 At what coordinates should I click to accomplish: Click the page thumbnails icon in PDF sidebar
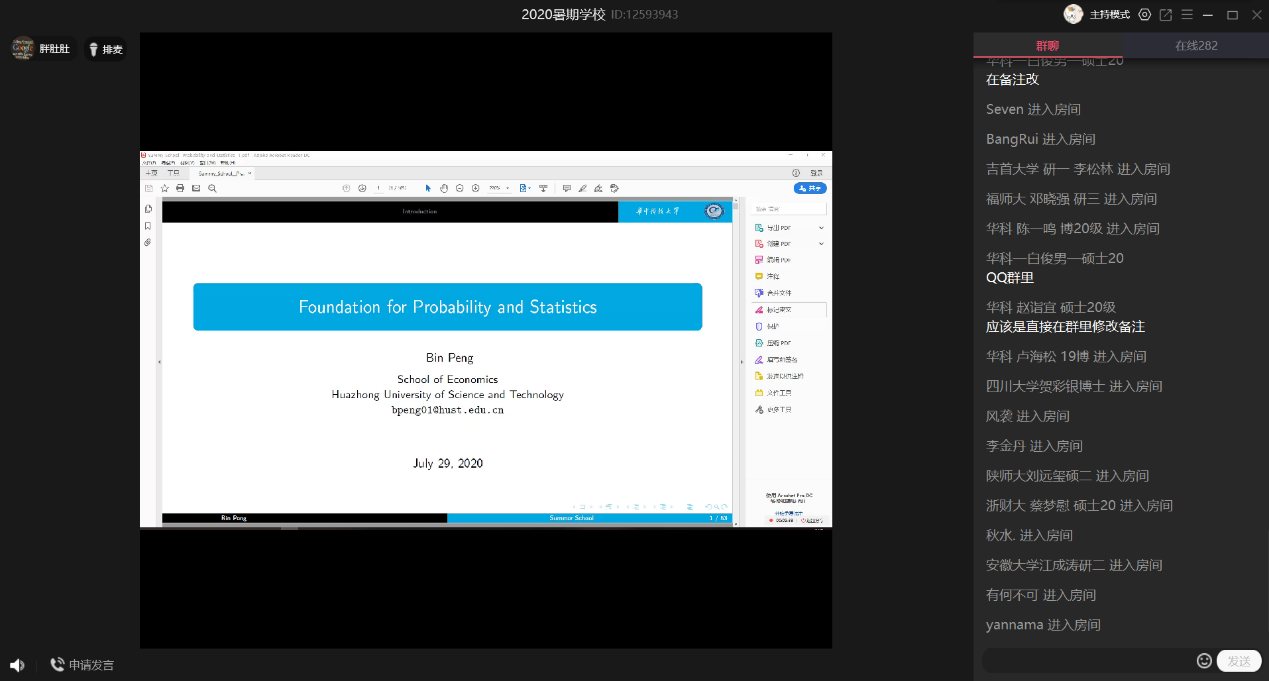148,209
